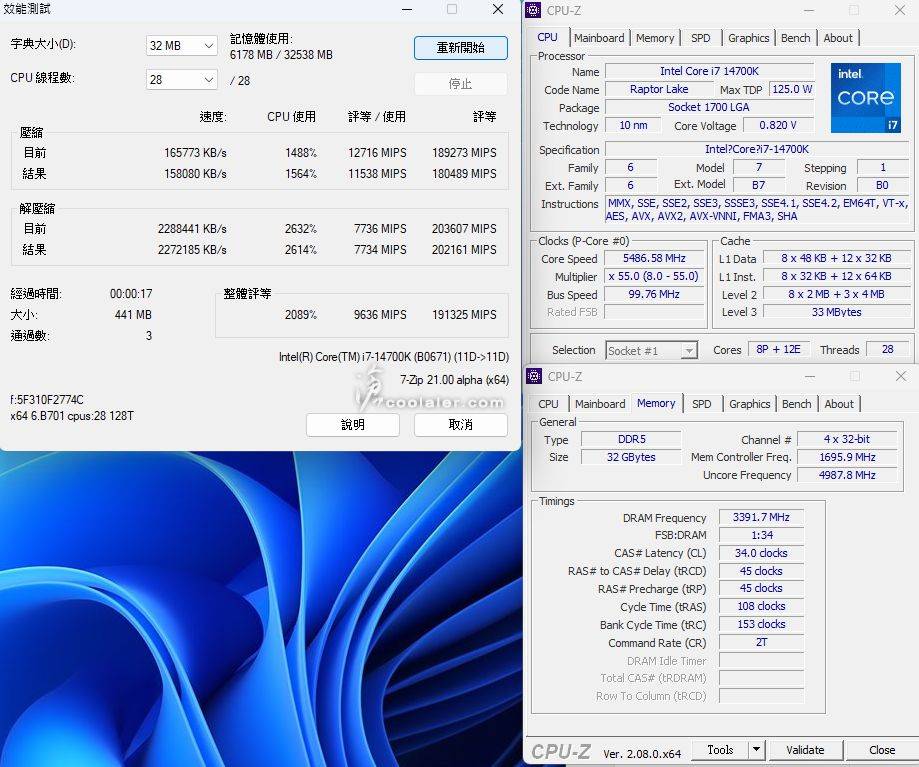Click the Technology value '10 nm'
The height and width of the screenshot is (767, 919).
(633, 125)
